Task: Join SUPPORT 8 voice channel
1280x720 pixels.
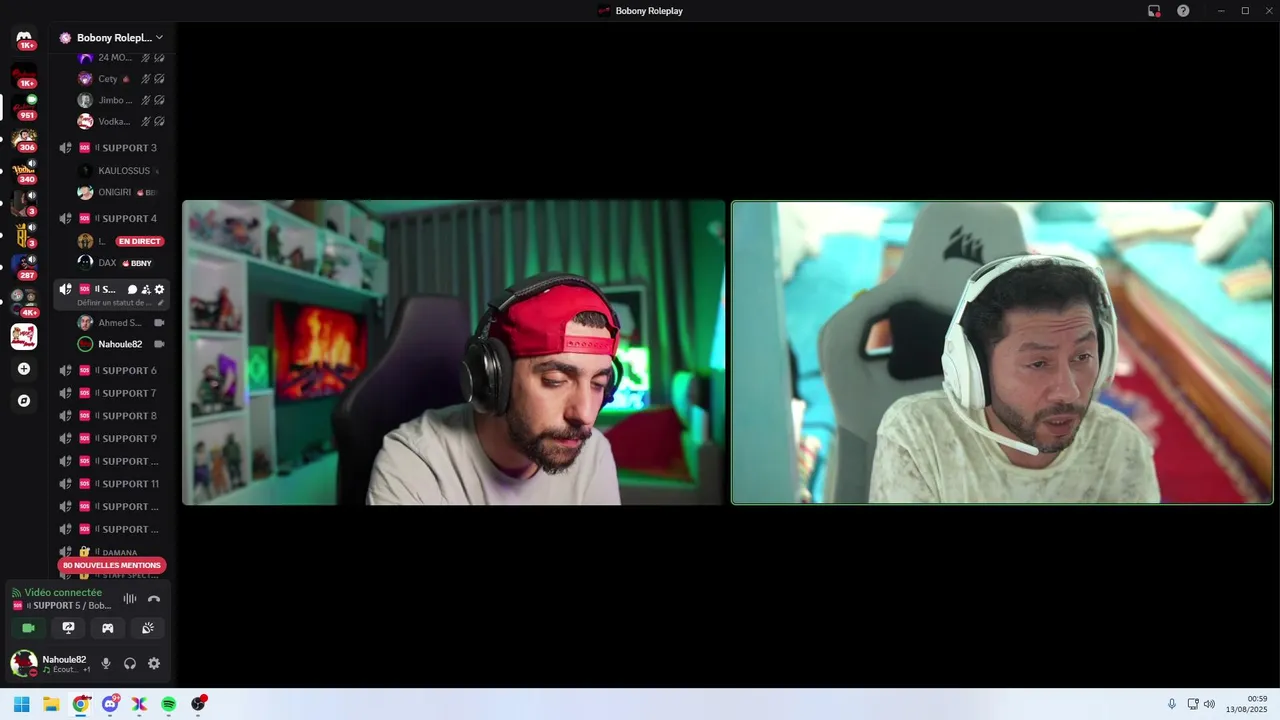Action: [111, 416]
